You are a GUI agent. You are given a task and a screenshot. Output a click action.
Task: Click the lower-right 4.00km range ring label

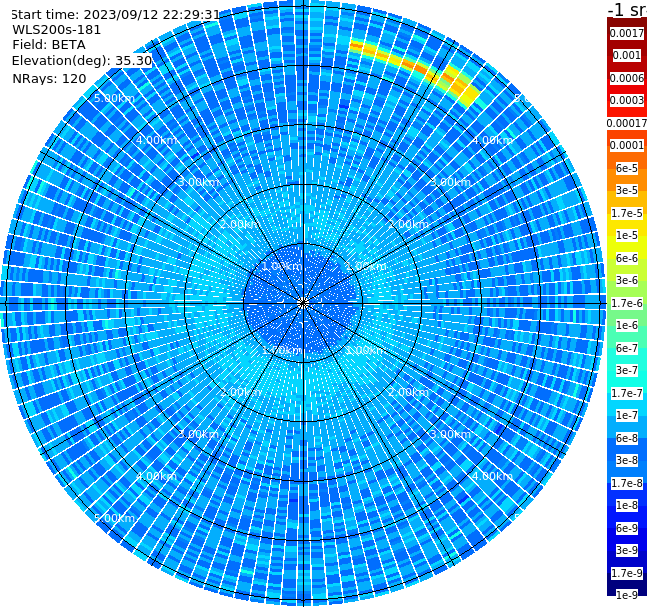(492, 476)
